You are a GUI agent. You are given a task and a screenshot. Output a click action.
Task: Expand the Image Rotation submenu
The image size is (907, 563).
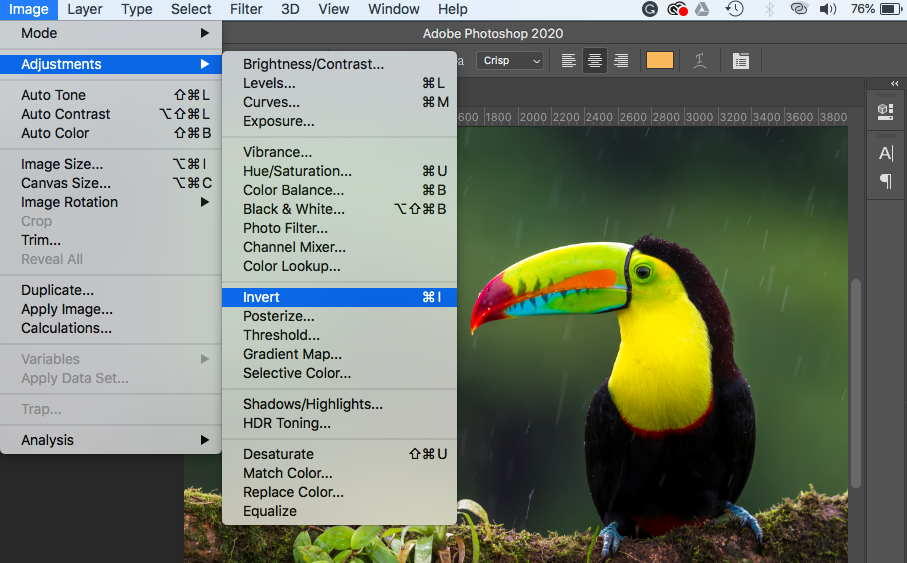point(110,202)
